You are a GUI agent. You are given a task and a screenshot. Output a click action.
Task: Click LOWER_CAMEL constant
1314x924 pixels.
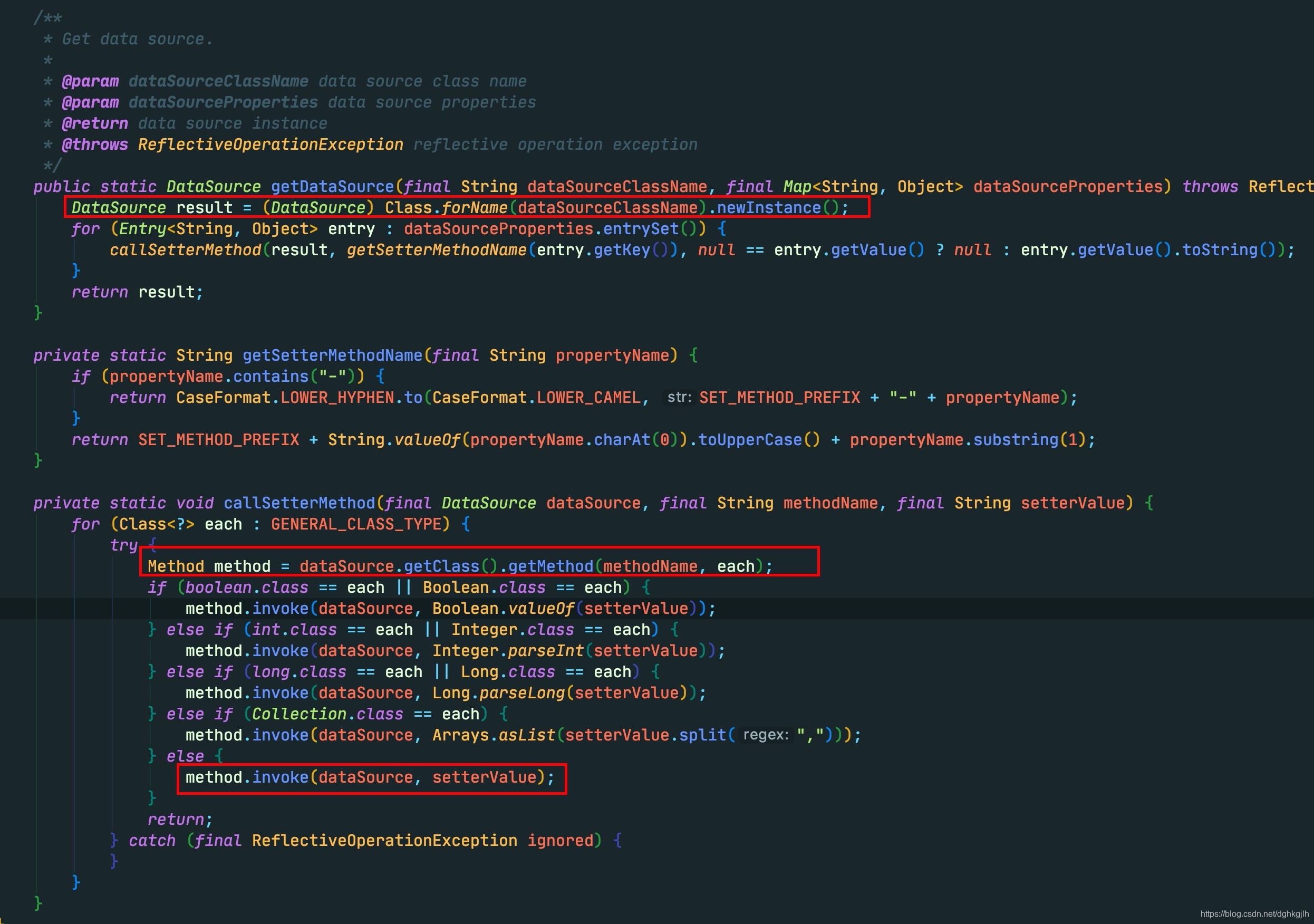coord(588,398)
